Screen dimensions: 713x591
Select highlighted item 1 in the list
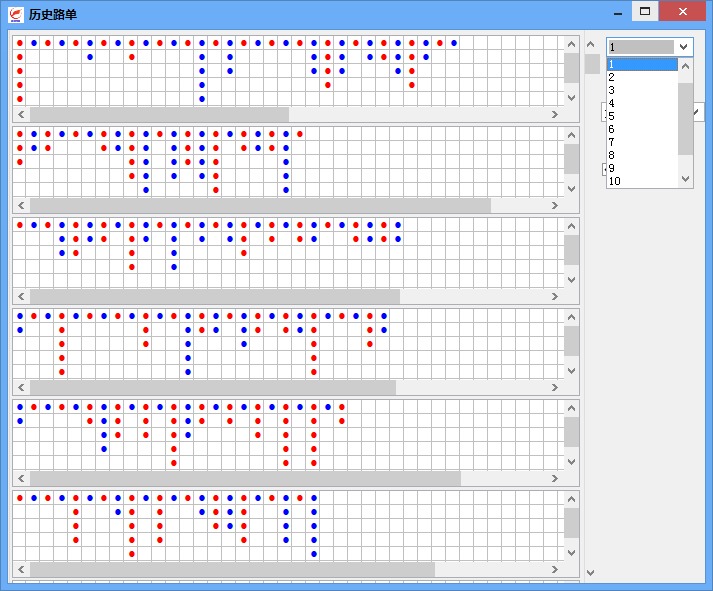click(x=641, y=64)
